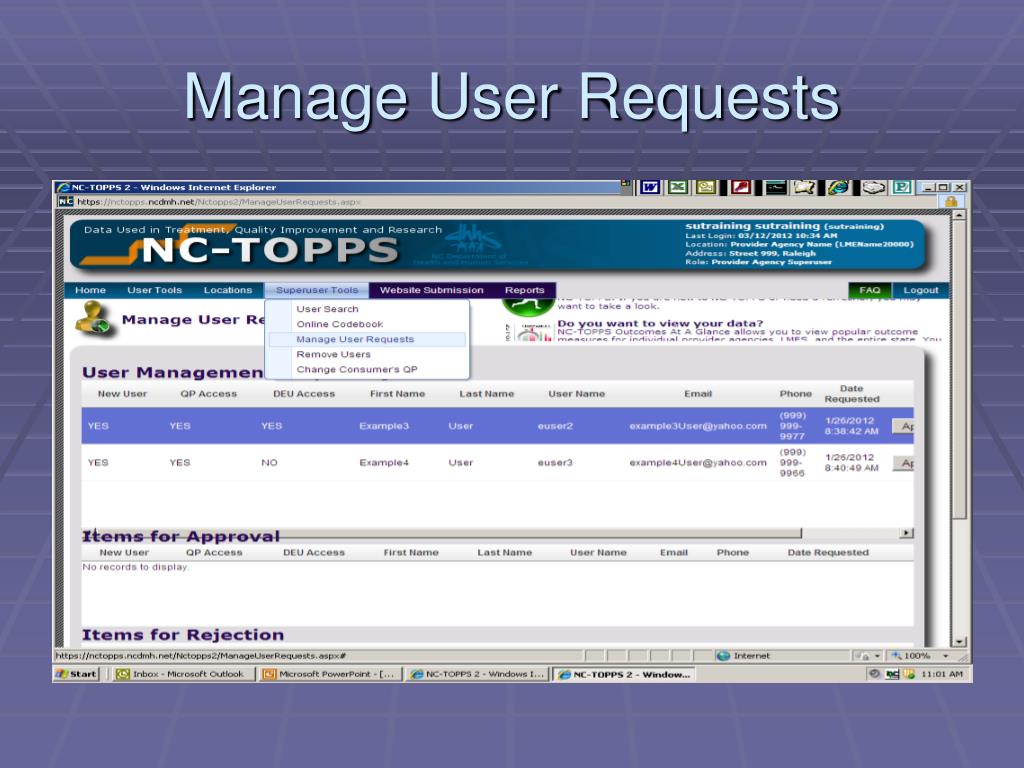Image resolution: width=1024 pixels, height=768 pixels.
Task: Click the page scroll up arrow
Action: coord(958,215)
